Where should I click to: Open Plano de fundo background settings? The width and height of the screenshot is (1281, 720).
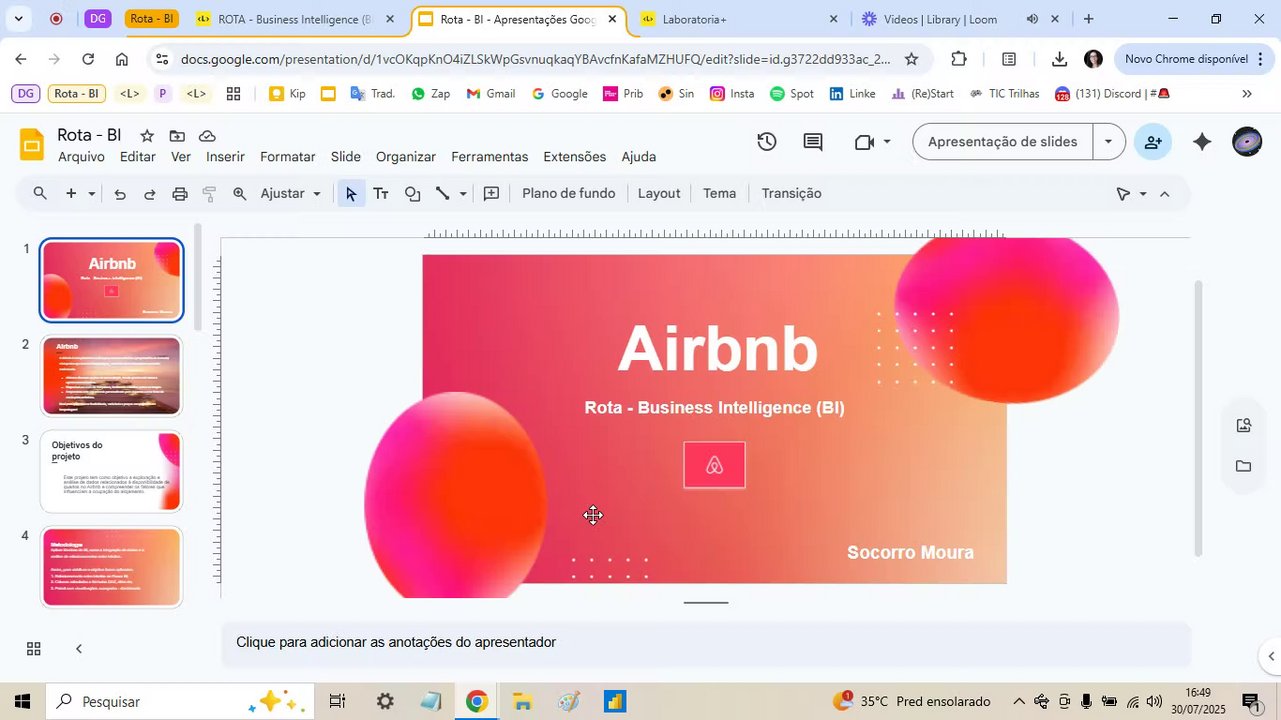[568, 194]
